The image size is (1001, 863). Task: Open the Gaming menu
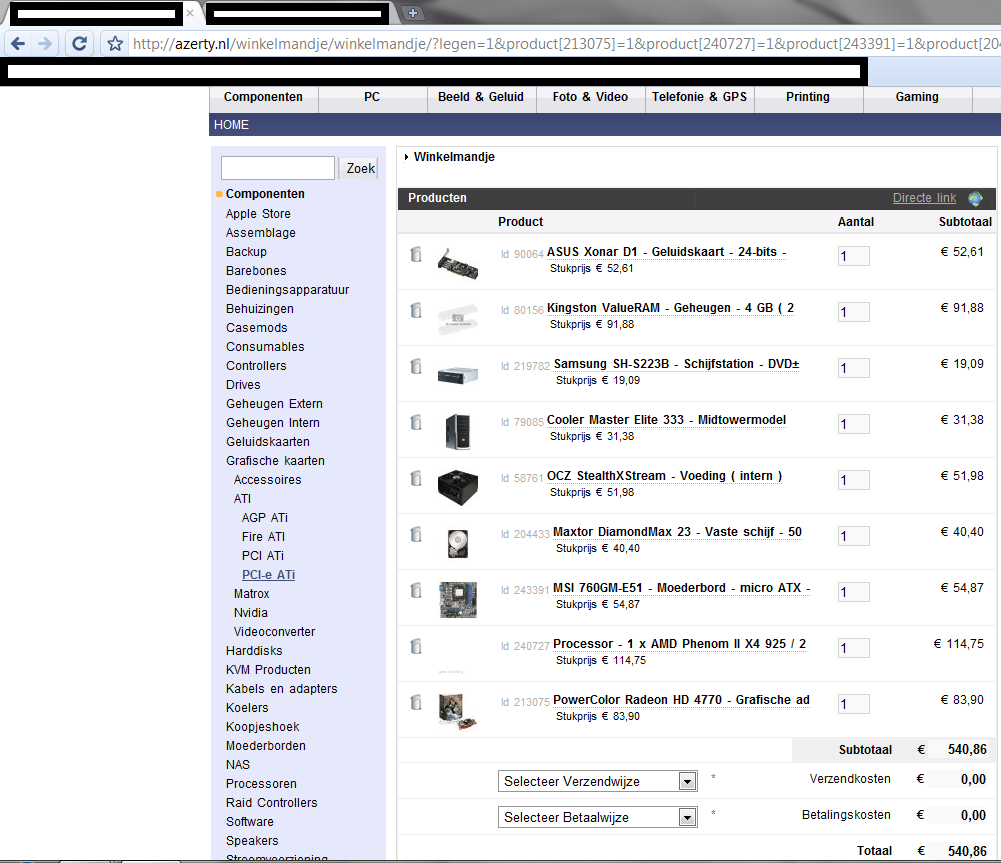[917, 97]
